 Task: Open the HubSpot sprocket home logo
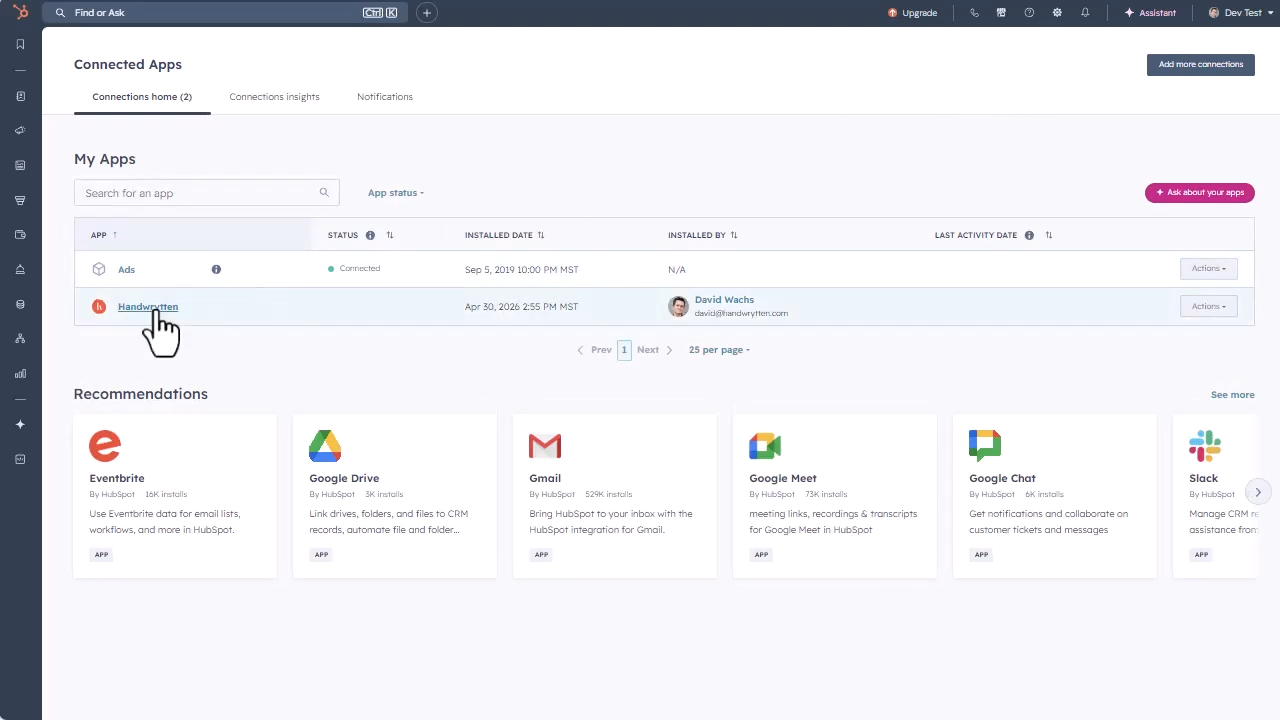click(20, 13)
